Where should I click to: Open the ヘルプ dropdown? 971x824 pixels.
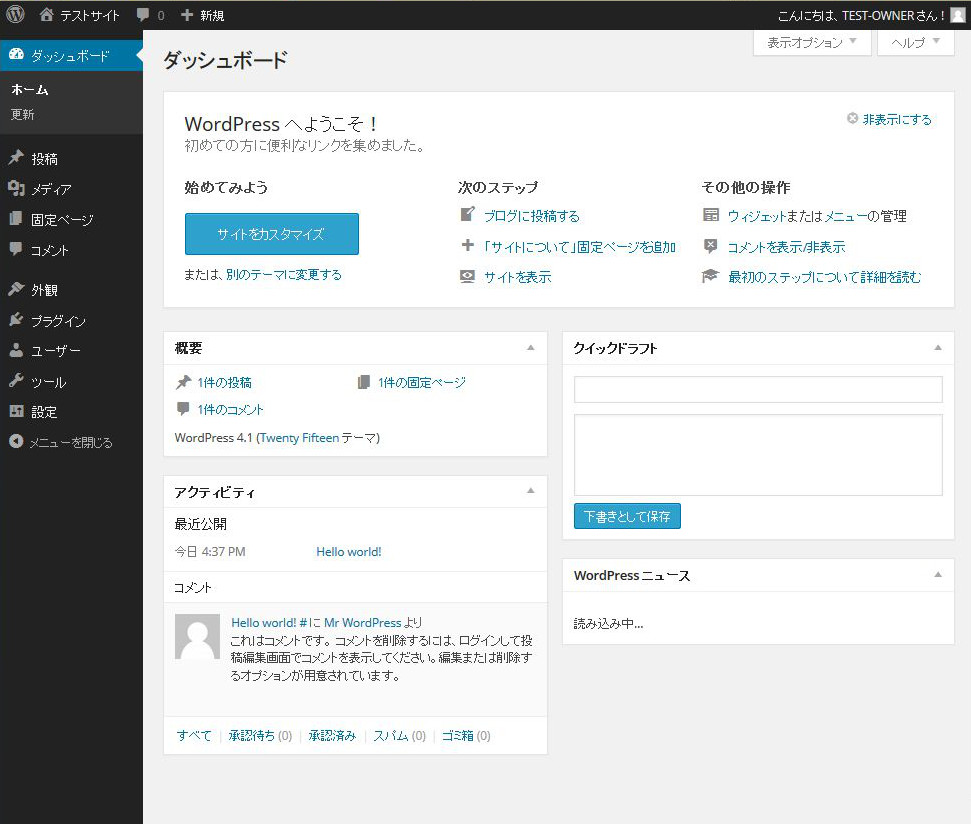915,42
